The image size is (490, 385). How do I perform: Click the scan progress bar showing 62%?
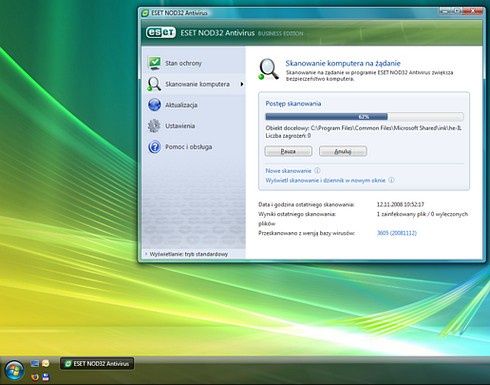pyautogui.click(x=364, y=117)
